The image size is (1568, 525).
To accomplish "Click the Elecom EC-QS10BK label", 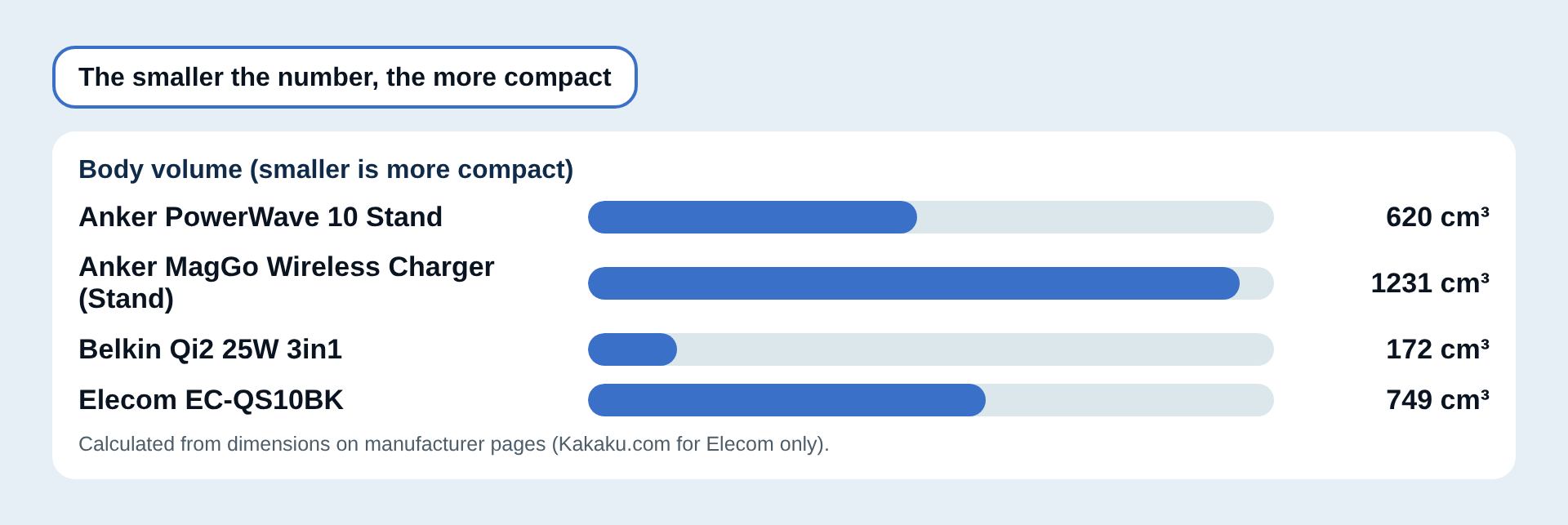I will coord(211,400).
